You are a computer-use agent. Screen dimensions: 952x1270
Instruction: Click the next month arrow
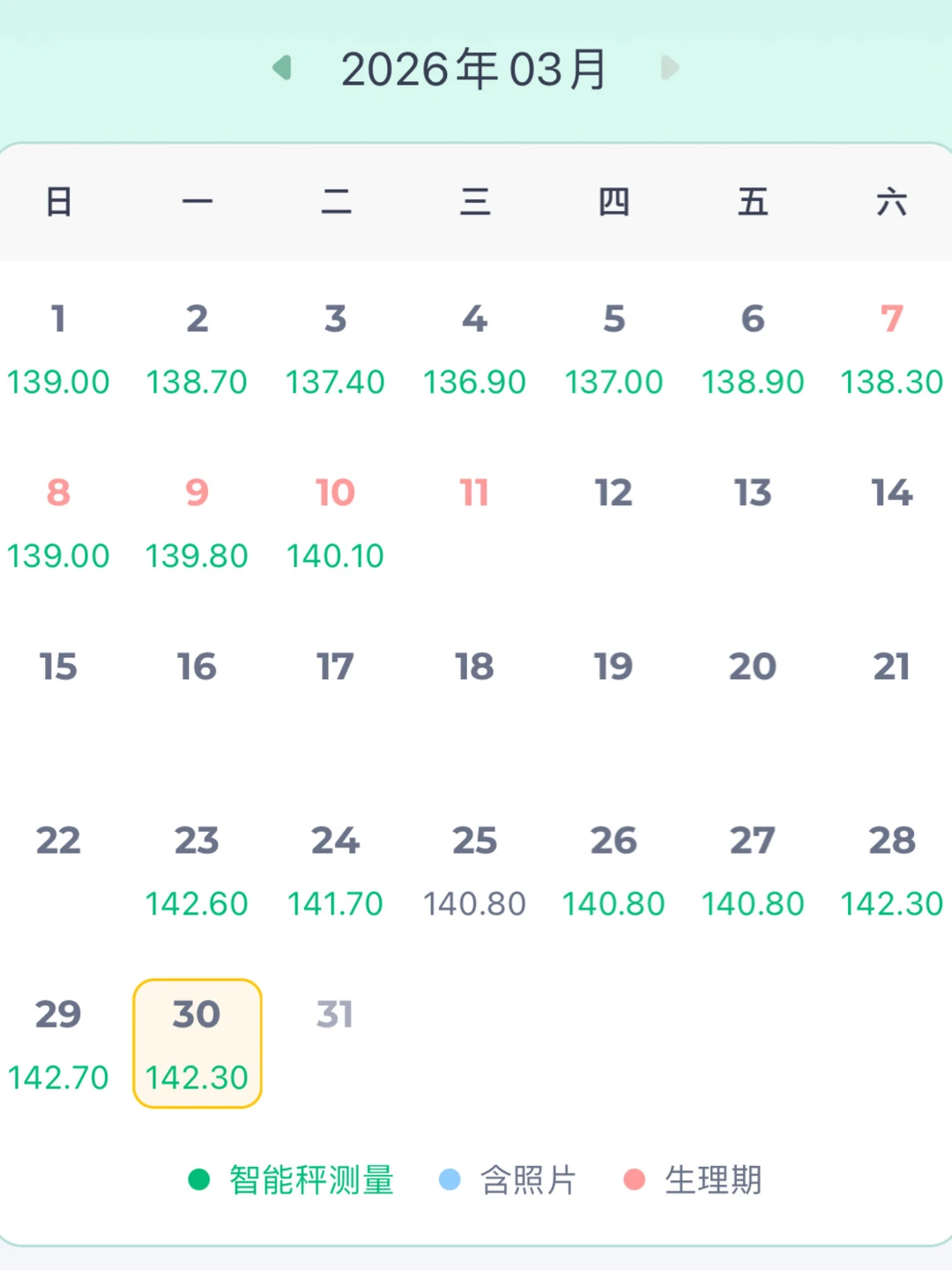pos(670,67)
